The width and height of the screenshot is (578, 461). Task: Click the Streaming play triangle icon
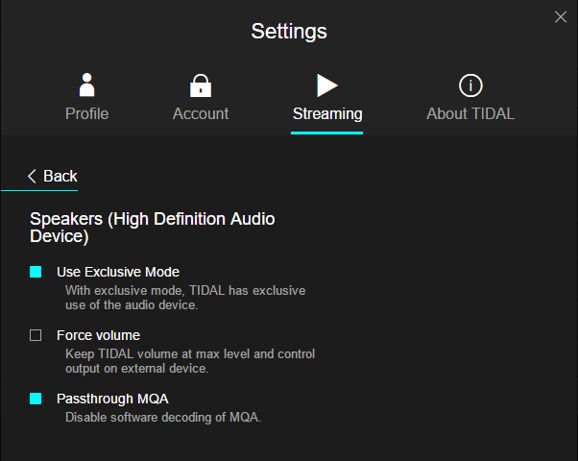[x=327, y=85]
